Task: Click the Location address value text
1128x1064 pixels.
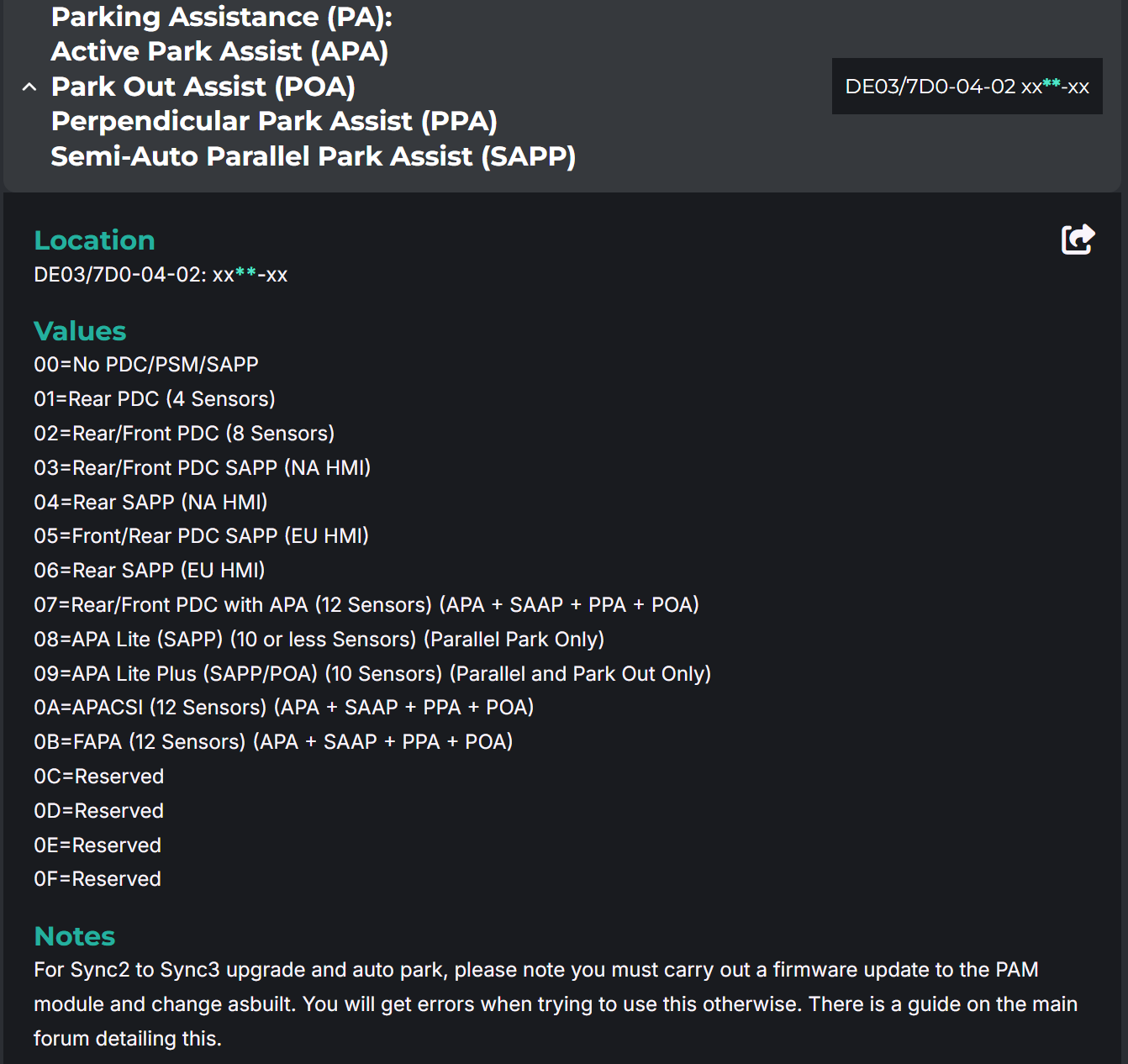Action: click(x=161, y=275)
